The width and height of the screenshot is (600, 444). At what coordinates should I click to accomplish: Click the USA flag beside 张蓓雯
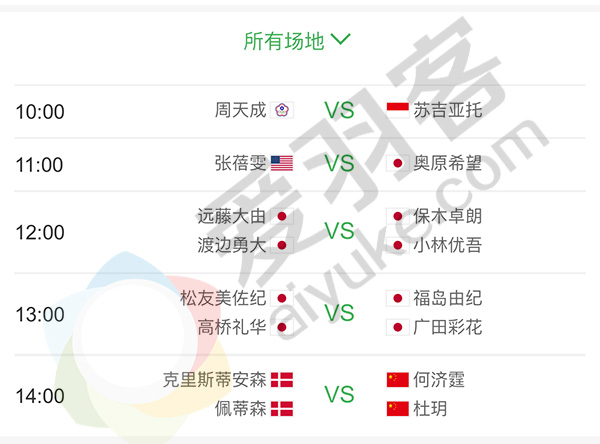point(282,163)
